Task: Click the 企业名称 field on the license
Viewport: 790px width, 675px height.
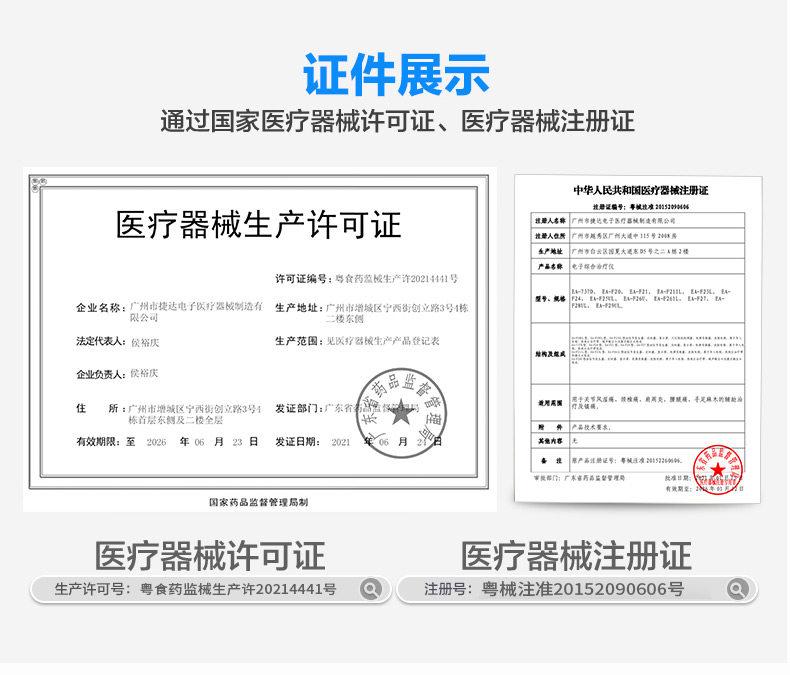Action: click(x=170, y=312)
